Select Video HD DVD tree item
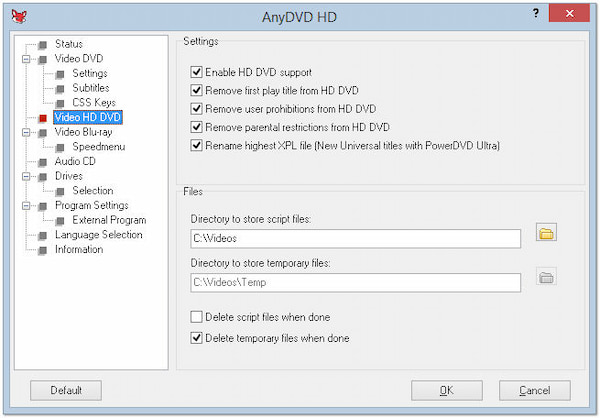 point(88,117)
